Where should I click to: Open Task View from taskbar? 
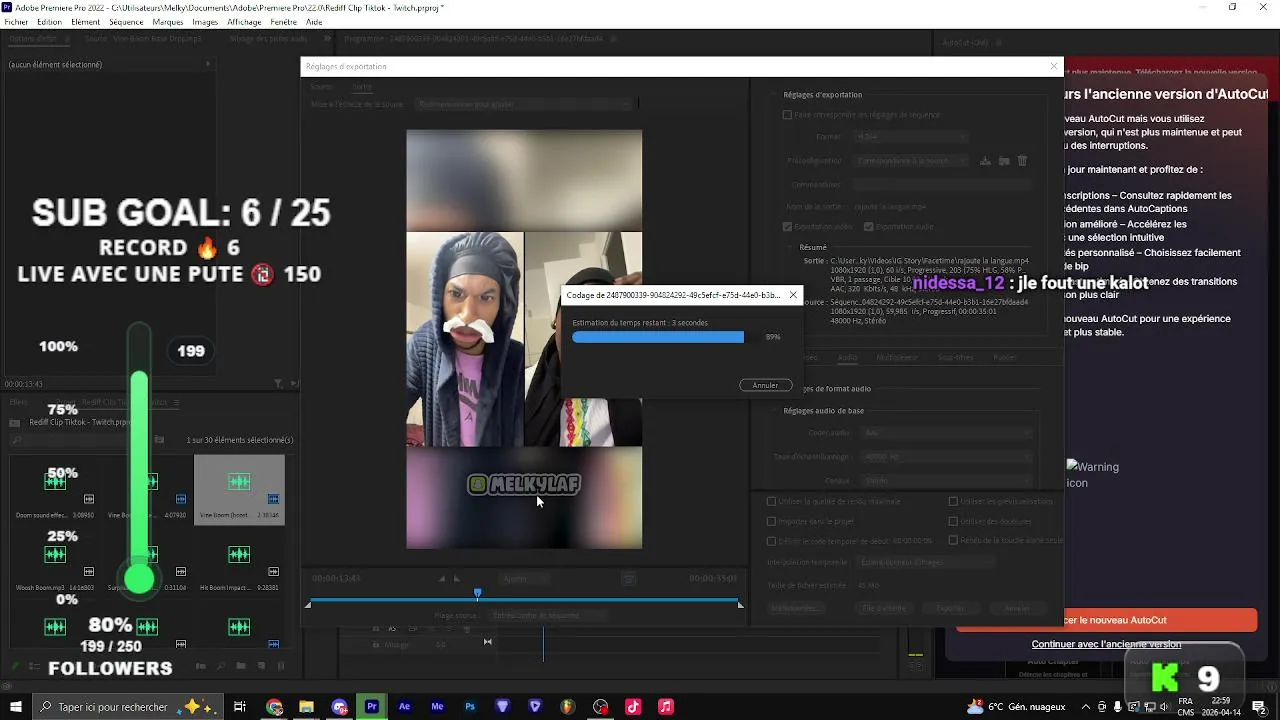[x=240, y=707]
